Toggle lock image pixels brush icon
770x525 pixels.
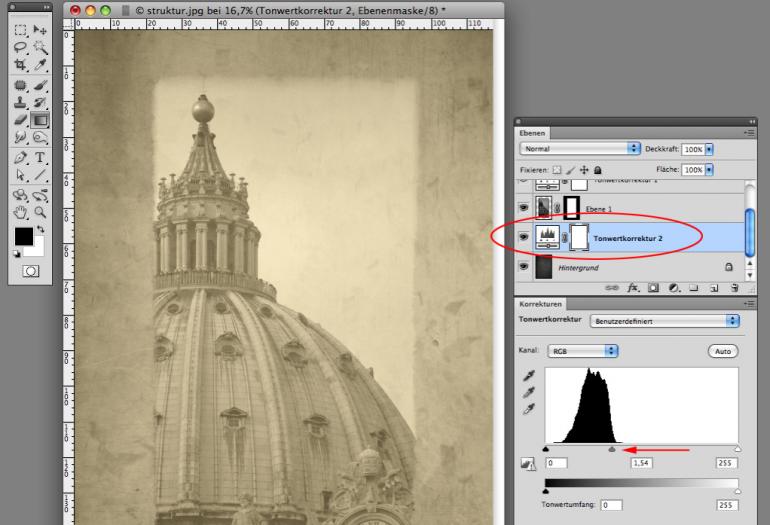pos(570,170)
